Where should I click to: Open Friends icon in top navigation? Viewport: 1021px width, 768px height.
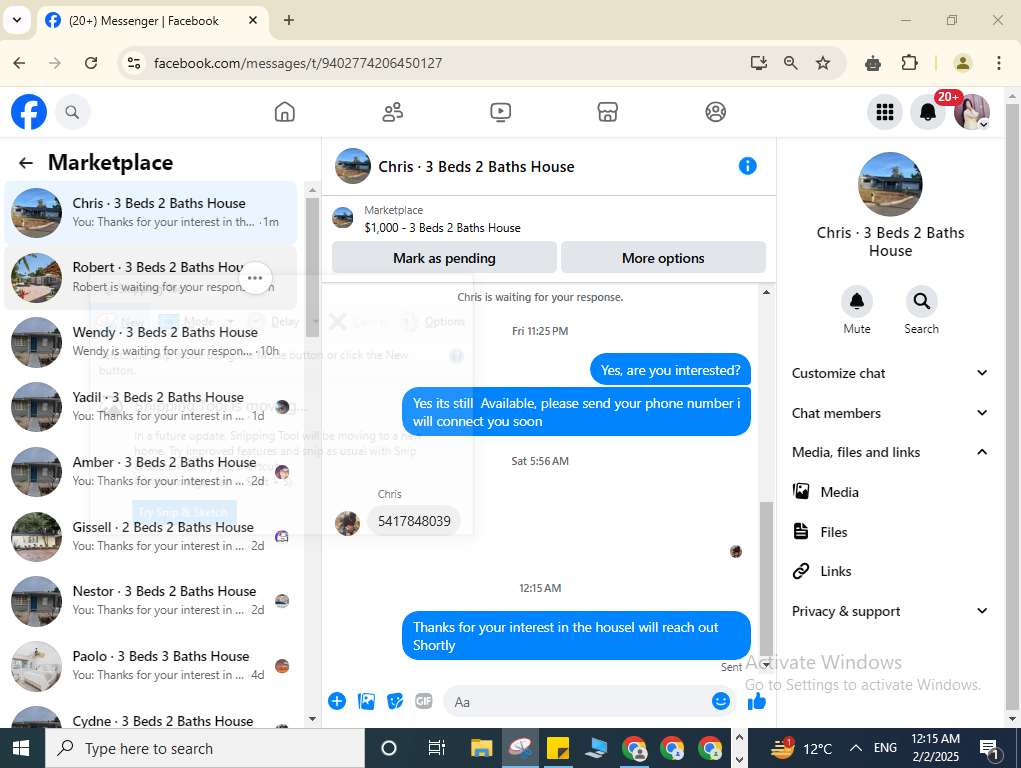[x=393, y=112]
